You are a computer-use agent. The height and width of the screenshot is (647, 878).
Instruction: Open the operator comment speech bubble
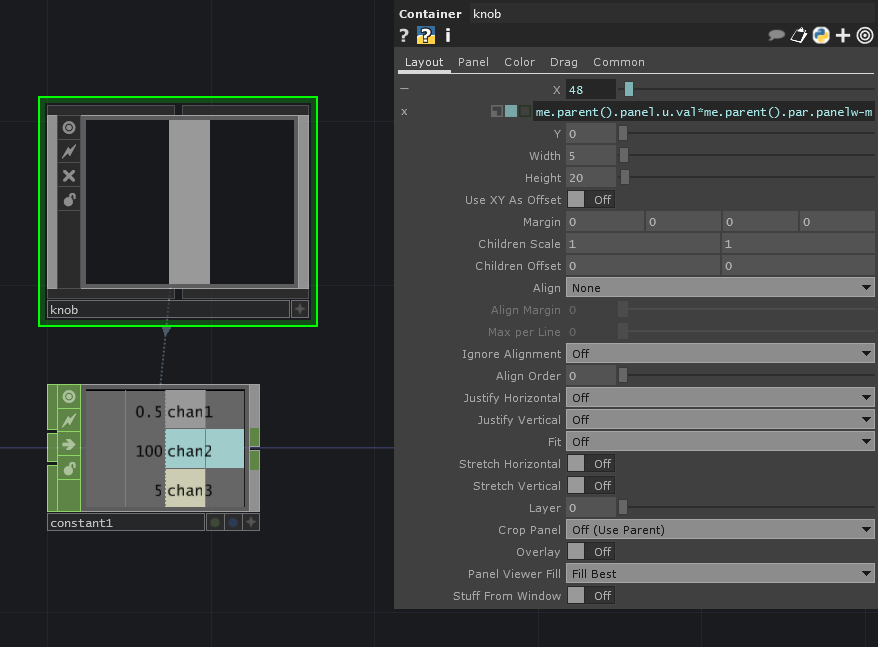[776, 36]
